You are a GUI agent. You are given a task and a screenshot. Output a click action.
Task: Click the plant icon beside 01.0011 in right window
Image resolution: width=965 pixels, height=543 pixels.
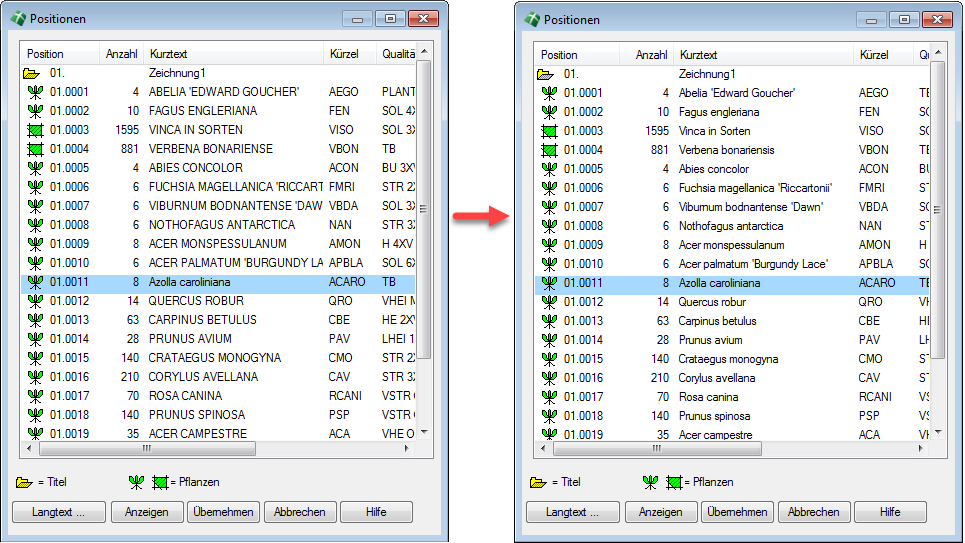548,283
